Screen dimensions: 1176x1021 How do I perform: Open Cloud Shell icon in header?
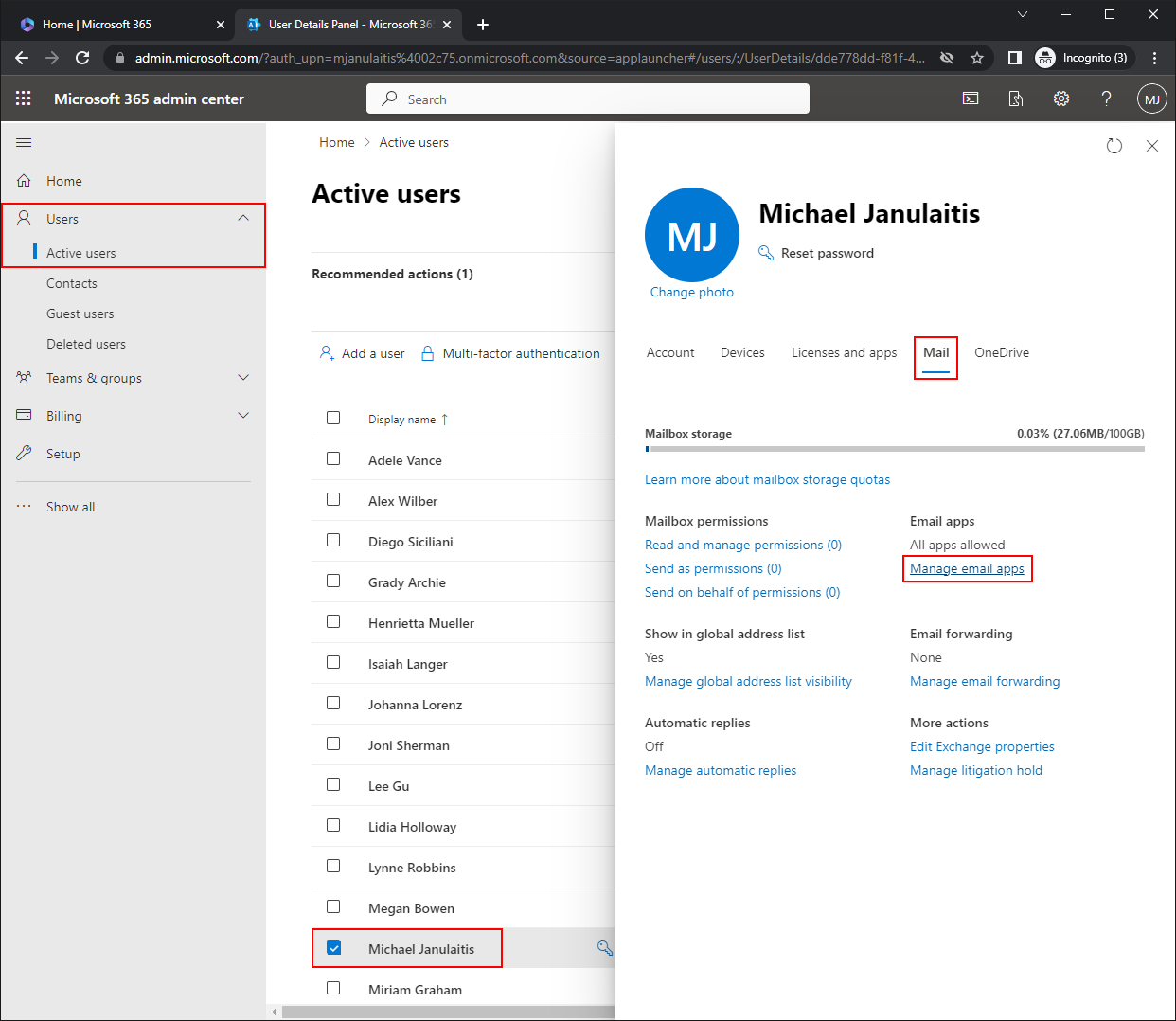pos(971,99)
